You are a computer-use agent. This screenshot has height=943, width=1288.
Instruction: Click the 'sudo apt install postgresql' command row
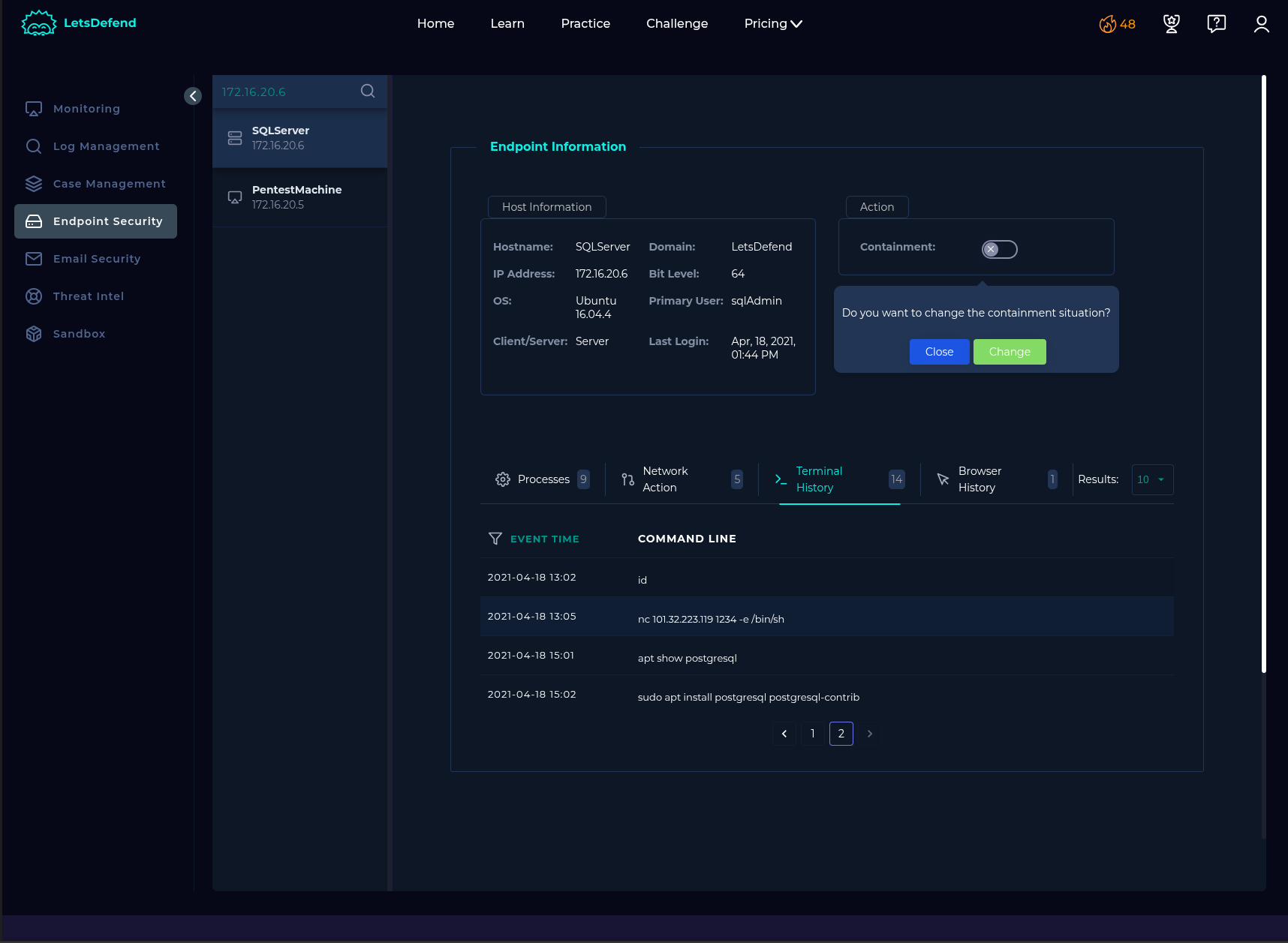826,695
